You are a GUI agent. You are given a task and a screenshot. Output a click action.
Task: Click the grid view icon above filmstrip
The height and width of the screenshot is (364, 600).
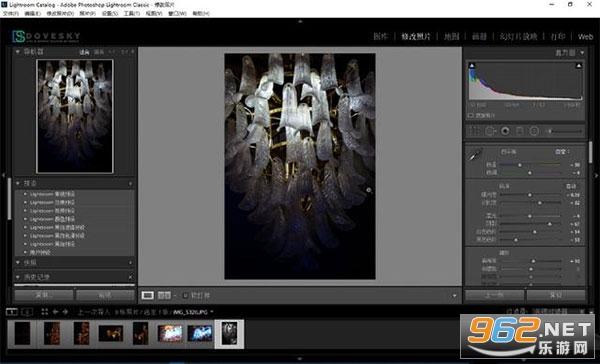click(x=44, y=312)
